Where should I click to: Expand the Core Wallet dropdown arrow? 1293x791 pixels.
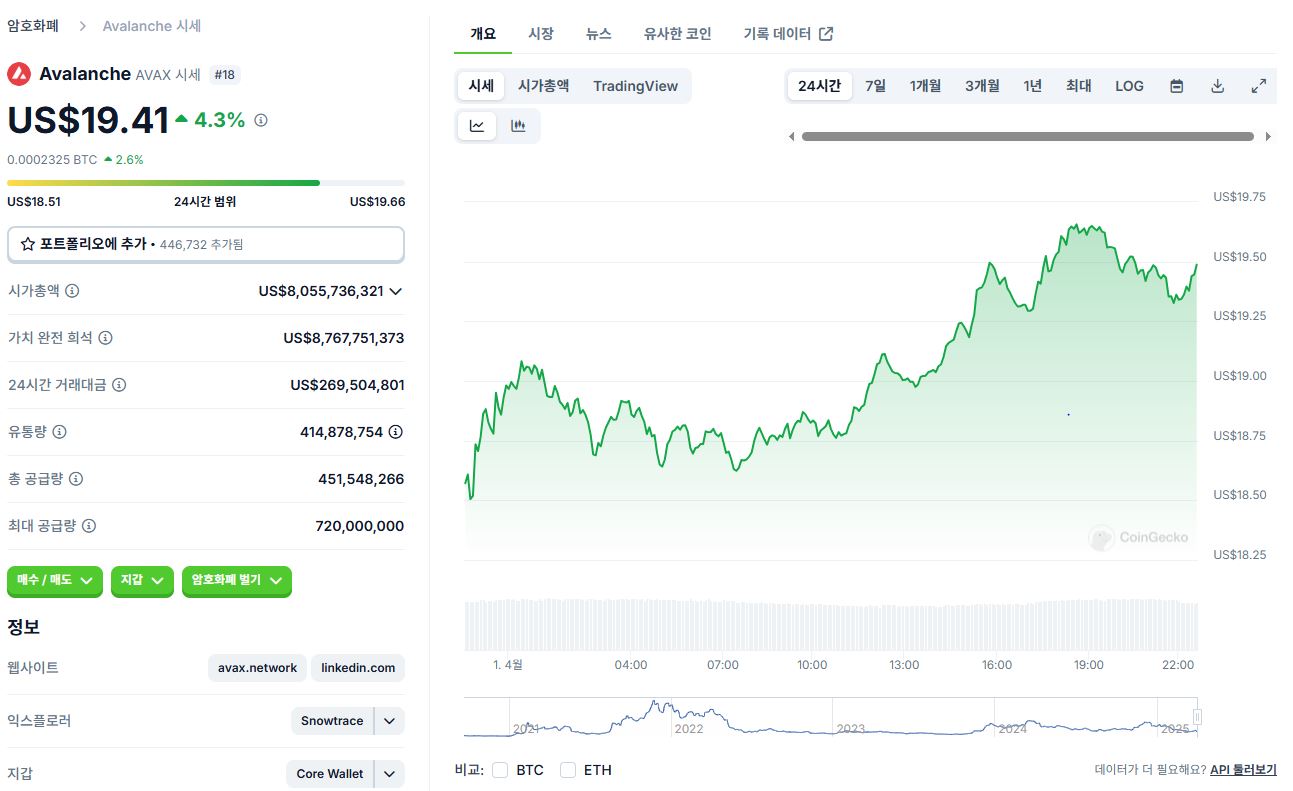[390, 774]
